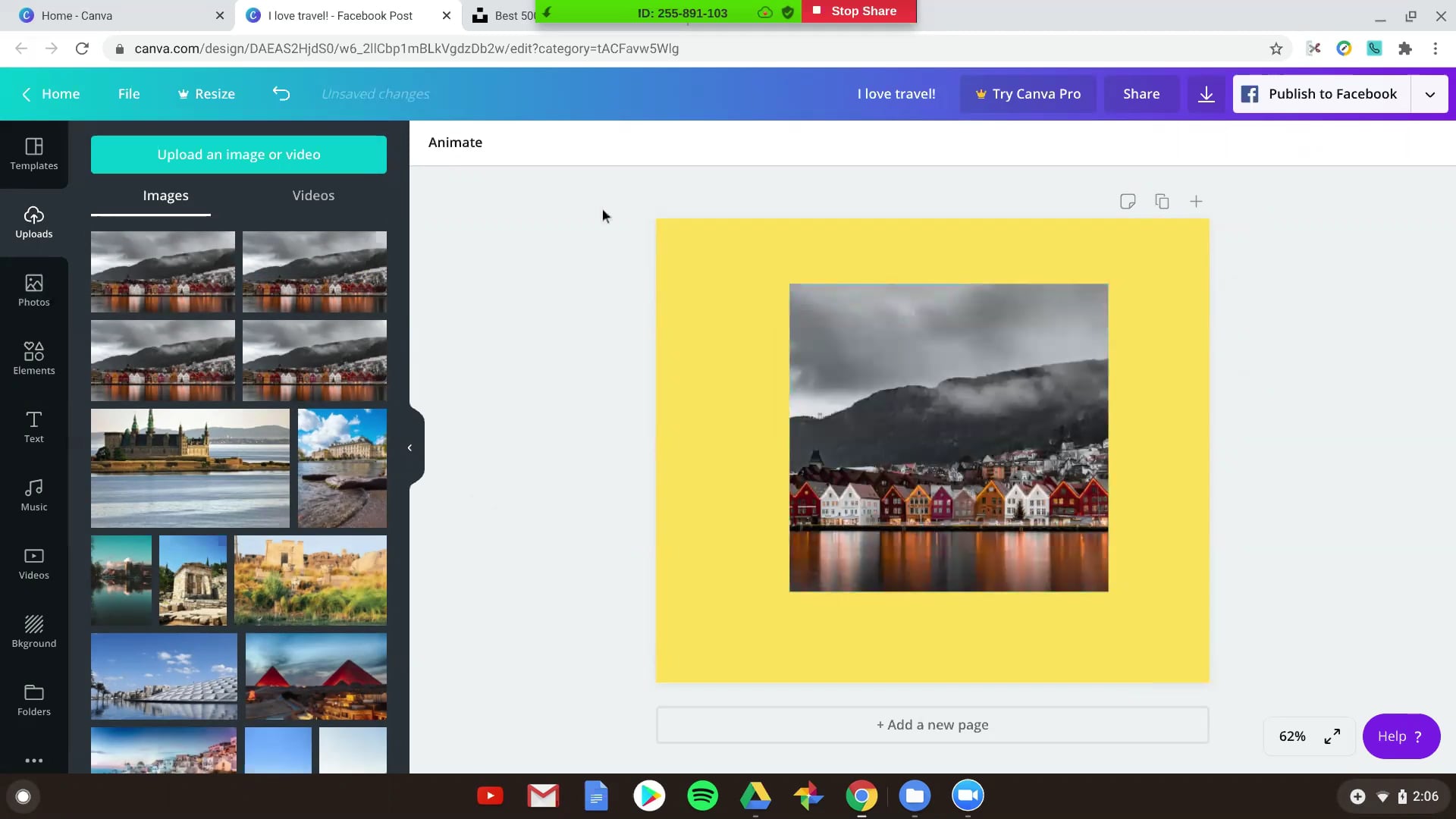The width and height of the screenshot is (1456, 819).
Task: Click the Uploads panel icon
Action: click(33, 220)
